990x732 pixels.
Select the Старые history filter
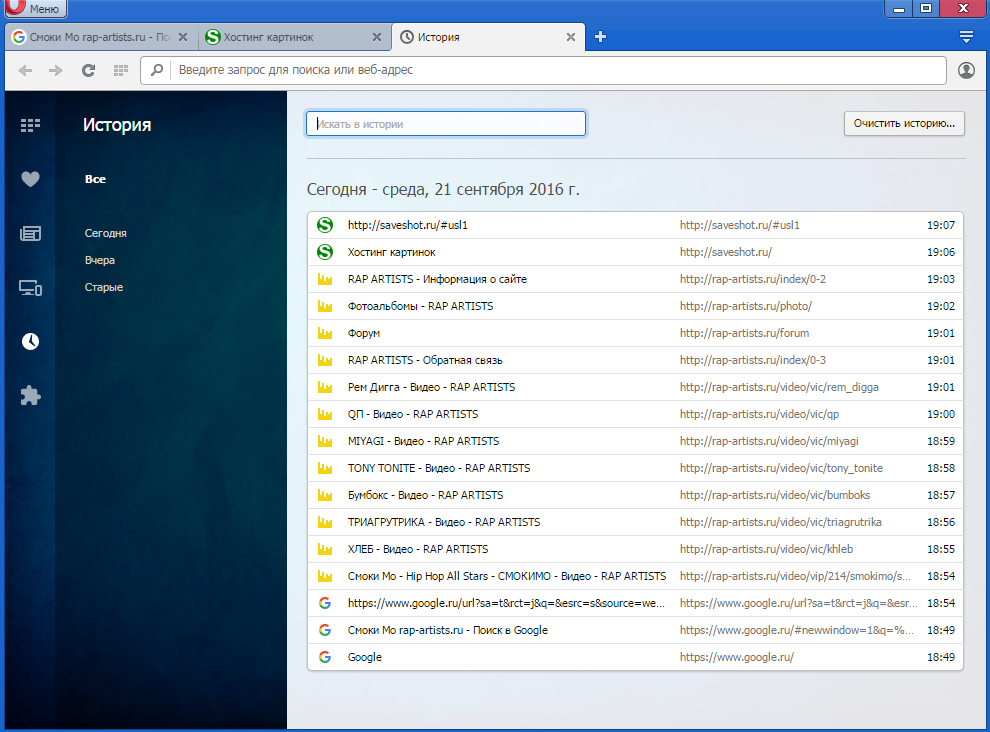tap(104, 287)
